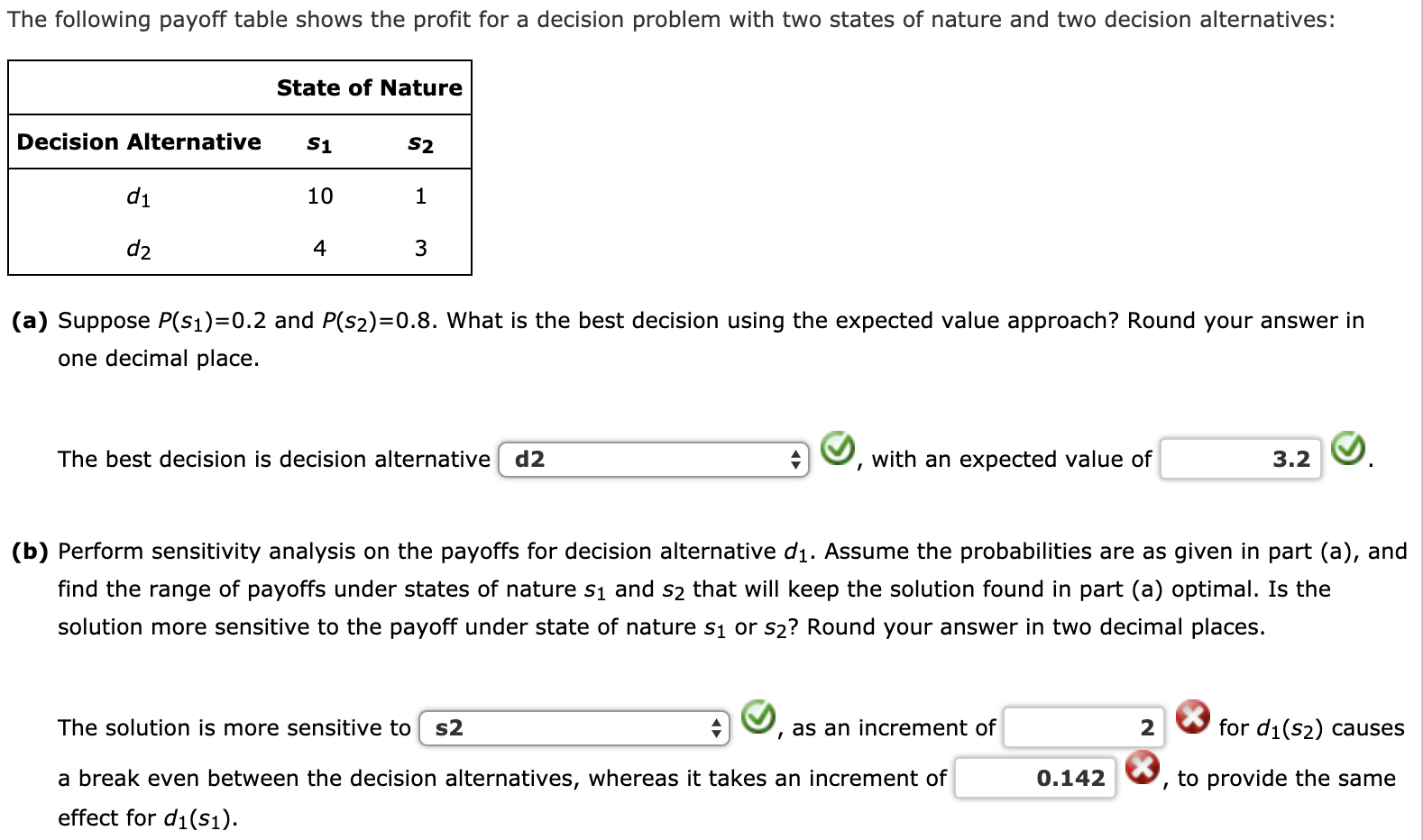Click the up arrow on the d2 selector
Viewport: 1423px width, 840px height.
click(795, 455)
